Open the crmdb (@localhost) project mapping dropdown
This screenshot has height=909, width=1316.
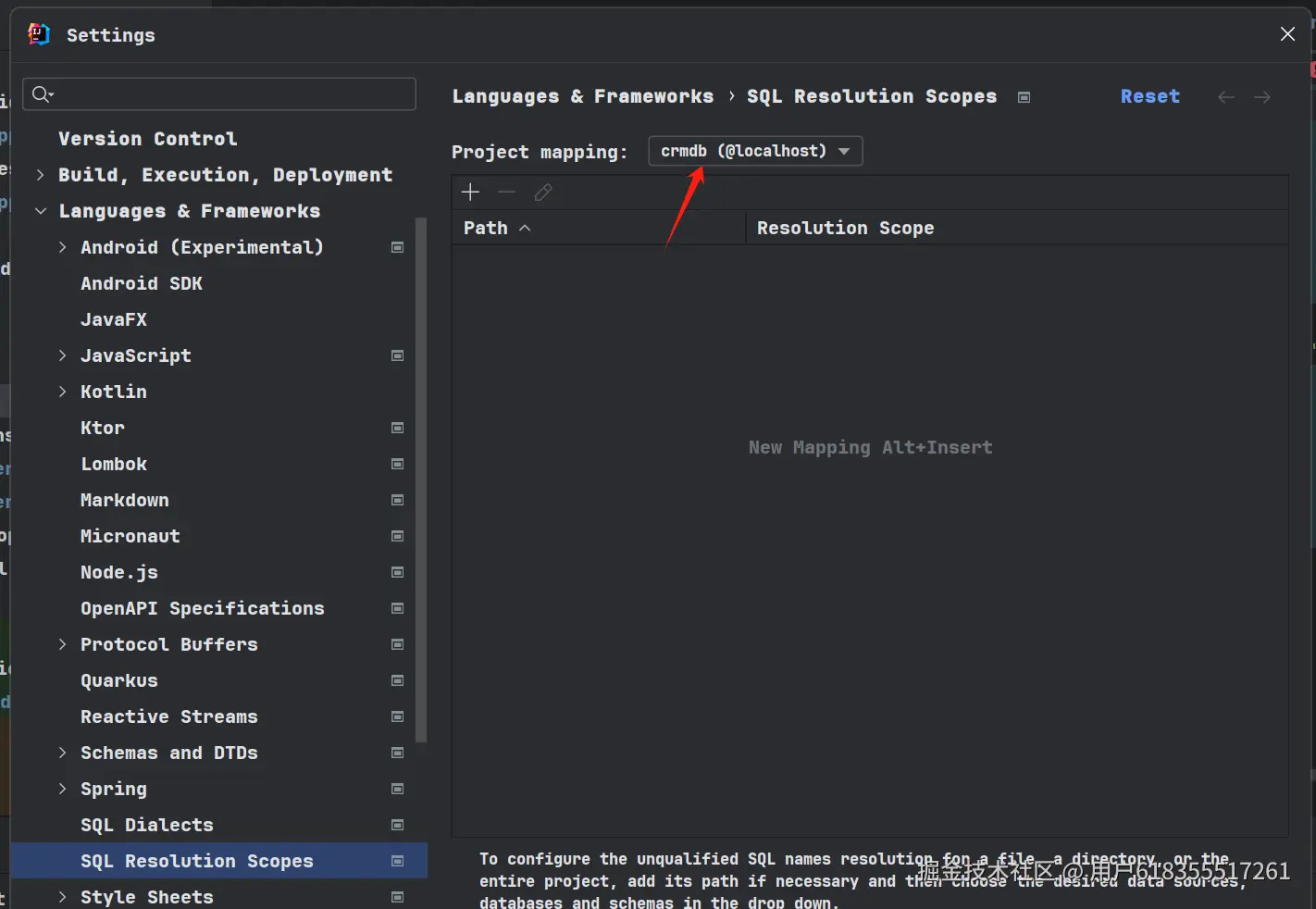coord(755,151)
